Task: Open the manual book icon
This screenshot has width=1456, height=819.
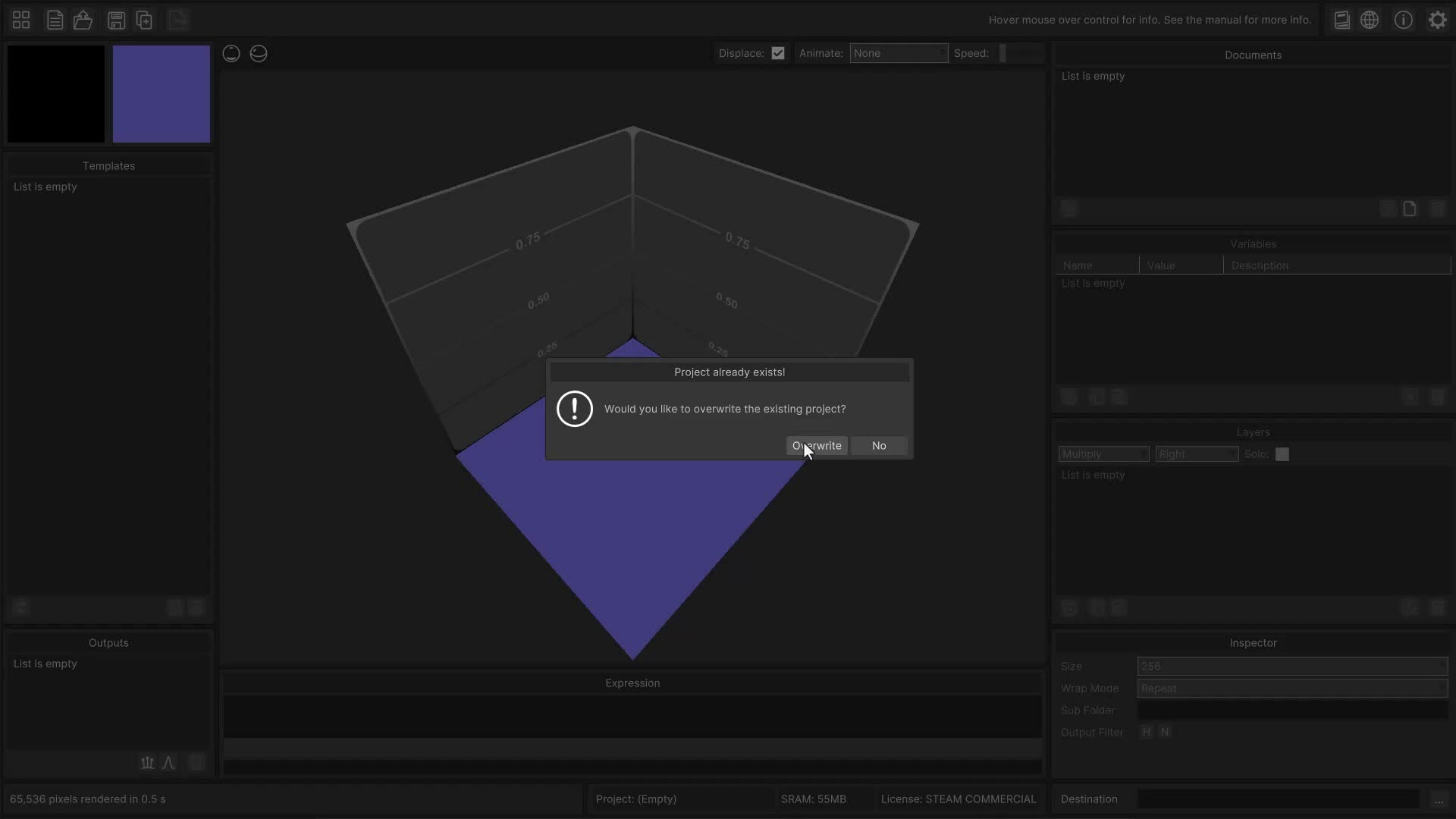Action: (x=1341, y=20)
